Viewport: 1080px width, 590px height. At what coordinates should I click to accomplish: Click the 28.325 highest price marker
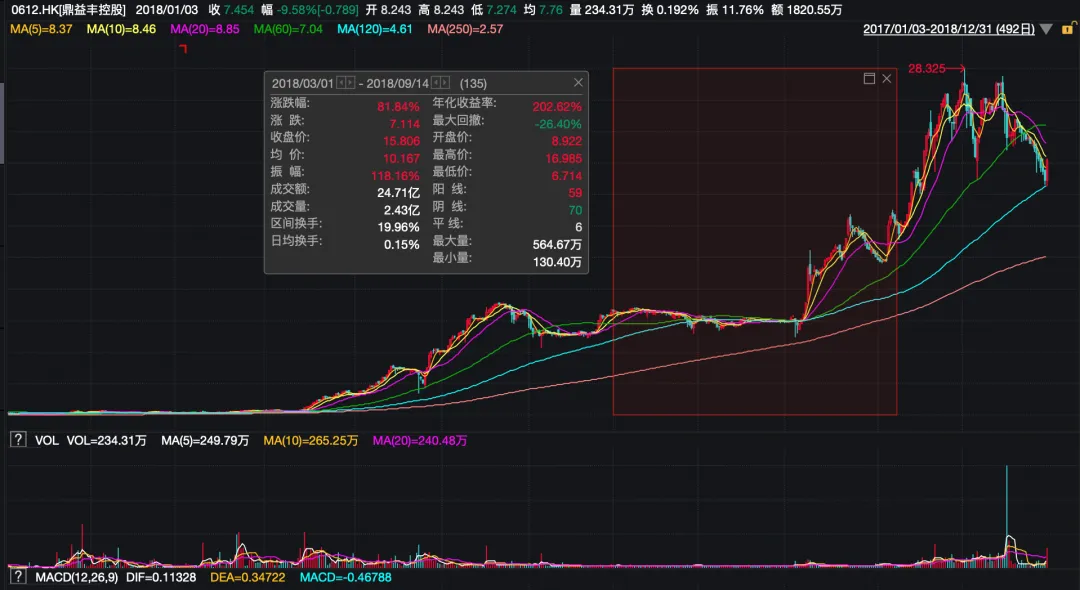pos(926,68)
